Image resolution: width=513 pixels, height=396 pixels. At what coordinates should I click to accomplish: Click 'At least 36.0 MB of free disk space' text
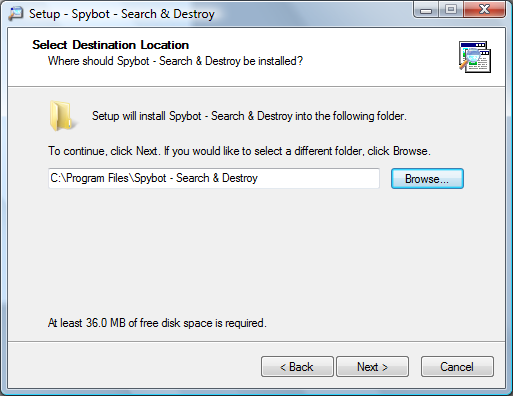click(x=157, y=323)
